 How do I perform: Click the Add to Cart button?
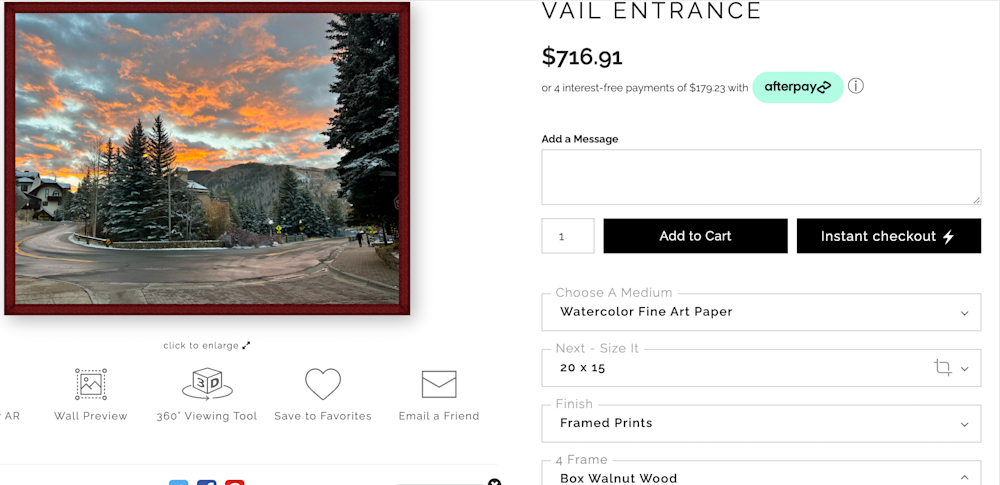(x=695, y=236)
